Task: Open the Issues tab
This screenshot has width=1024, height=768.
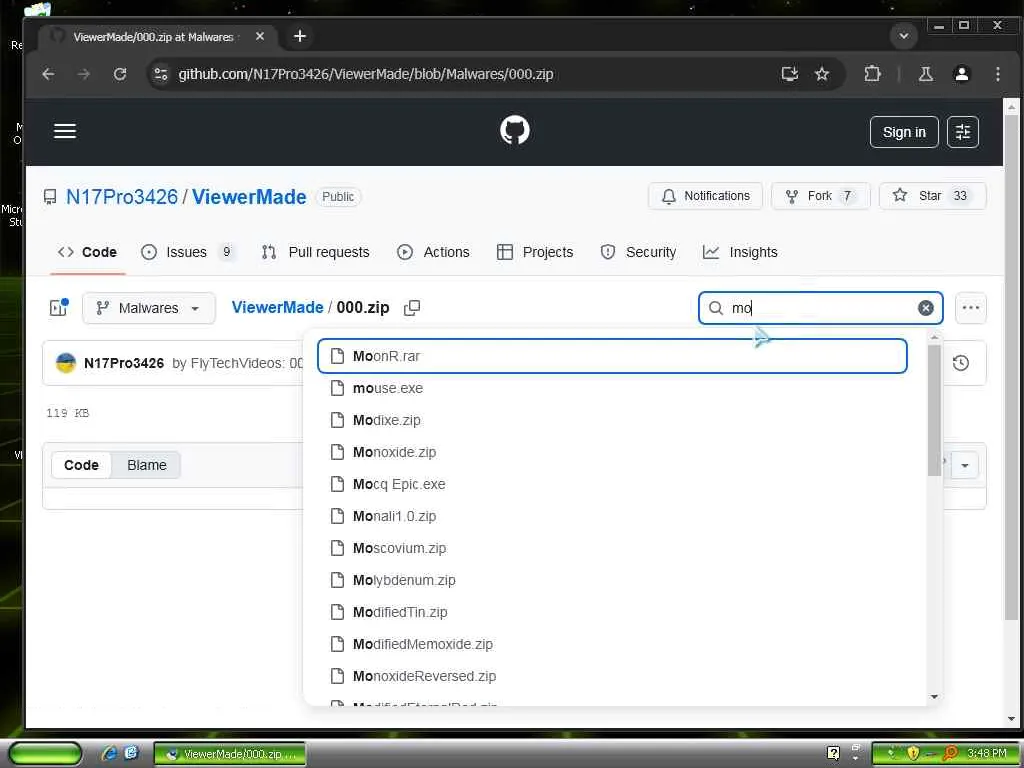Action: point(188,252)
